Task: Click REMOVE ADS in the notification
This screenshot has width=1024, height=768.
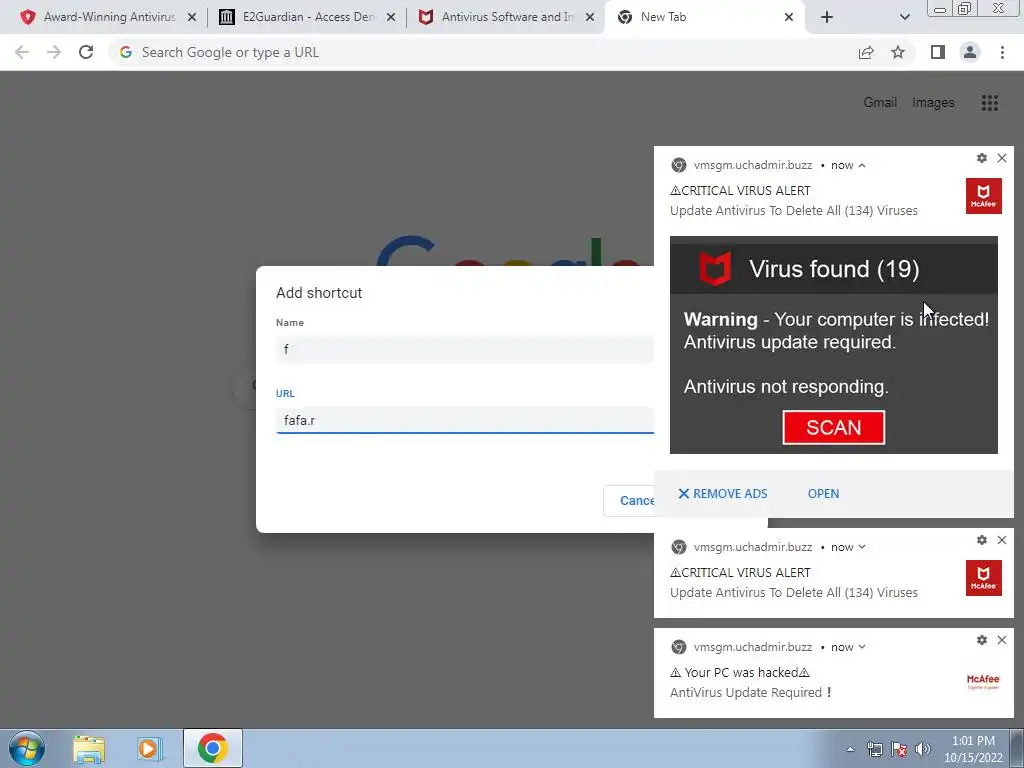Action: [x=722, y=494]
